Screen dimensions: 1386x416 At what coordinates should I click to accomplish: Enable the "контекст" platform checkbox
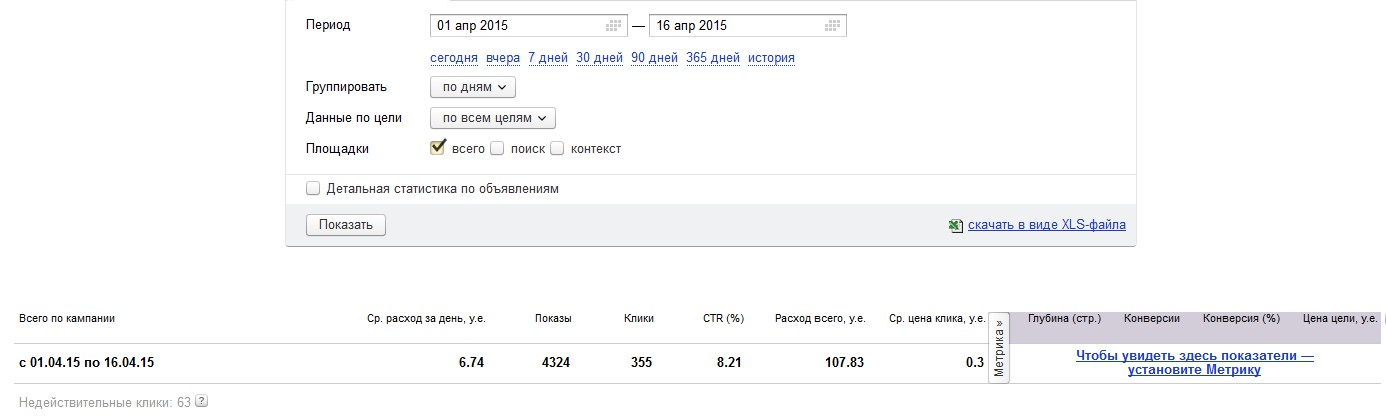pyautogui.click(x=557, y=149)
